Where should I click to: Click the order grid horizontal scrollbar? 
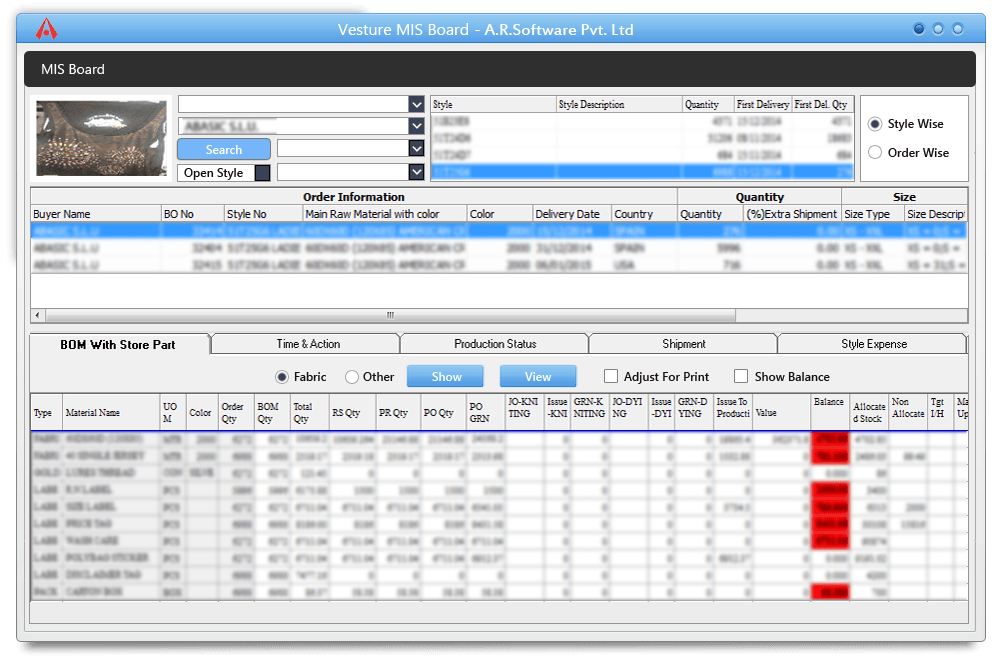[390, 315]
